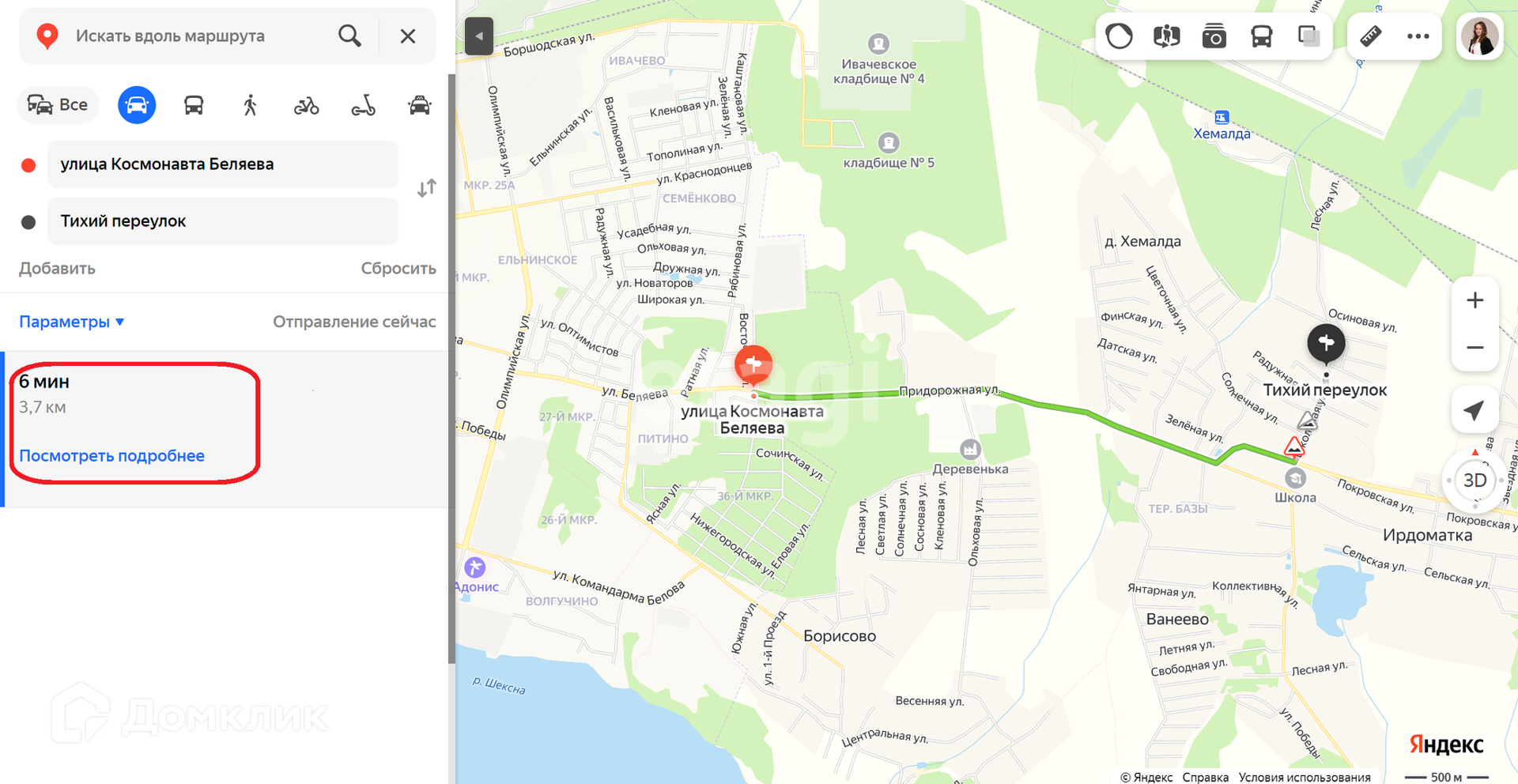Select the car route mode icon
1518x784 pixels.
click(137, 105)
